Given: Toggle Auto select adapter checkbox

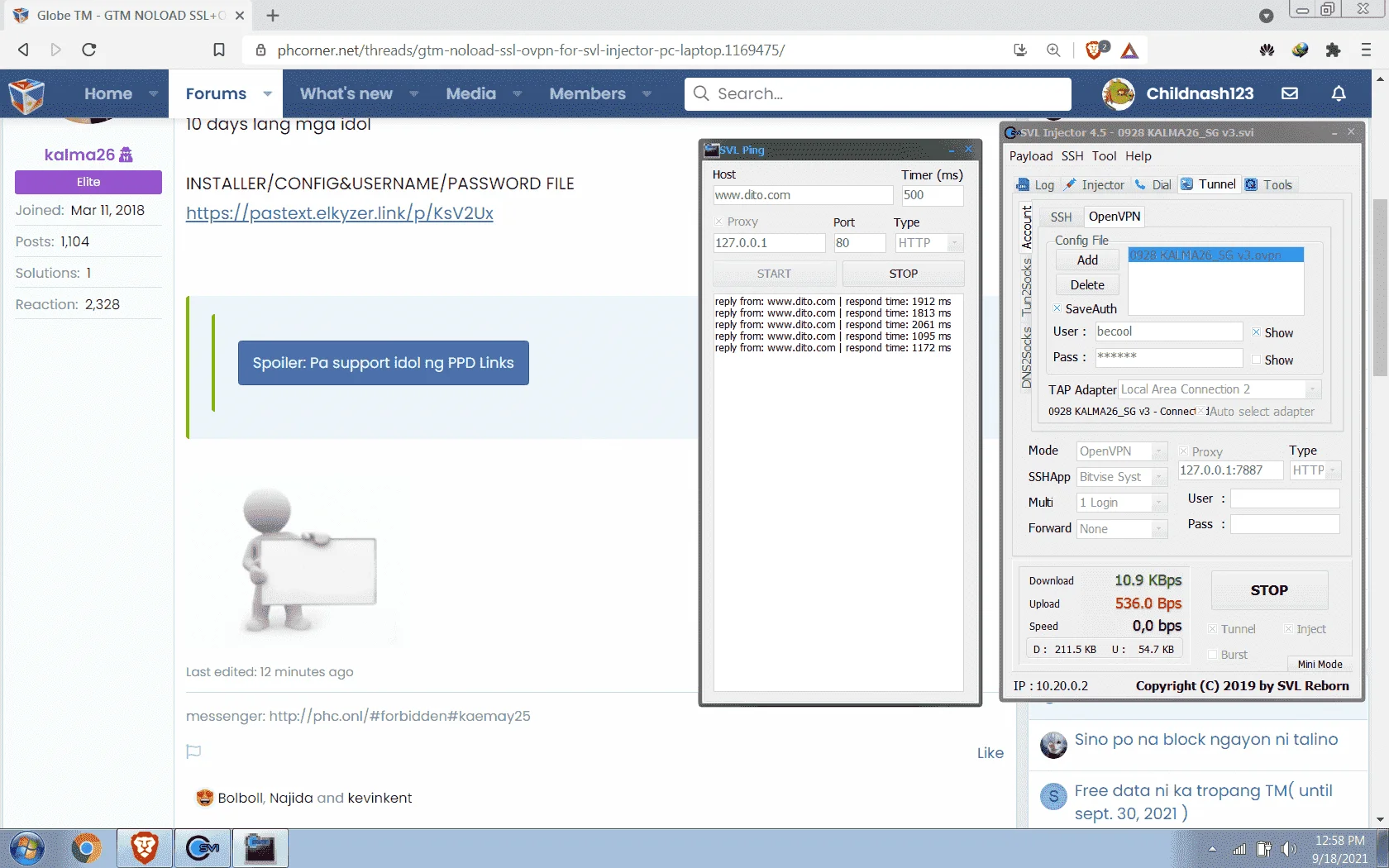Looking at the screenshot, I should tap(1203, 411).
